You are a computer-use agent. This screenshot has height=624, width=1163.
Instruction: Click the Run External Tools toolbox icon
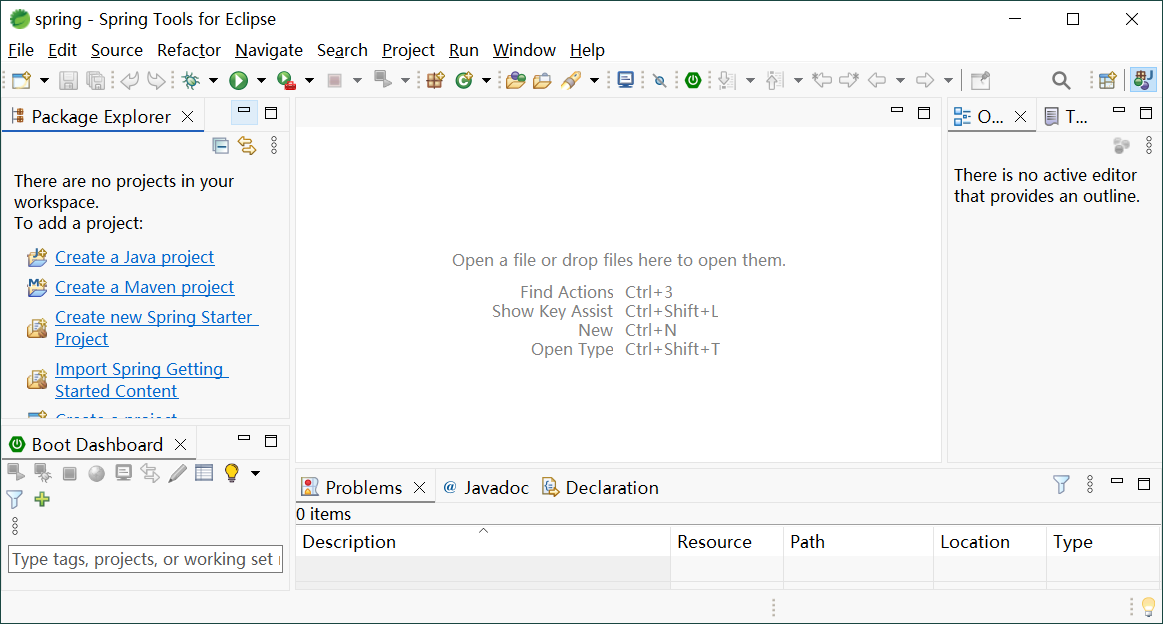tap(286, 80)
